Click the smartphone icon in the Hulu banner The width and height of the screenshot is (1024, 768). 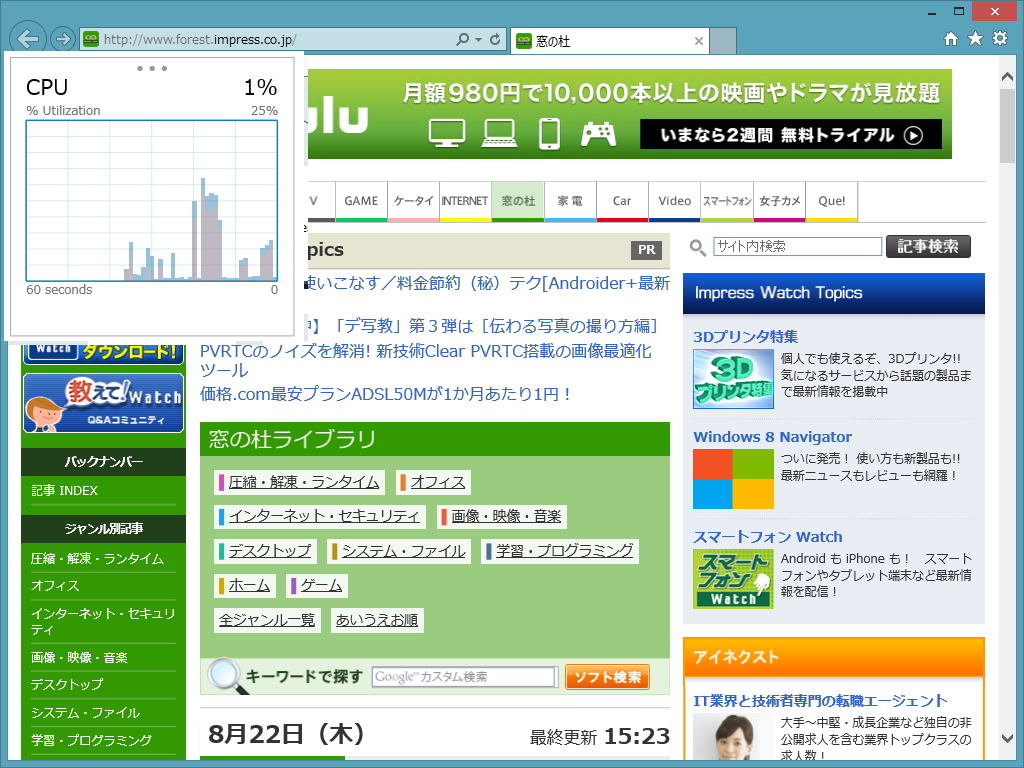pyautogui.click(x=549, y=133)
